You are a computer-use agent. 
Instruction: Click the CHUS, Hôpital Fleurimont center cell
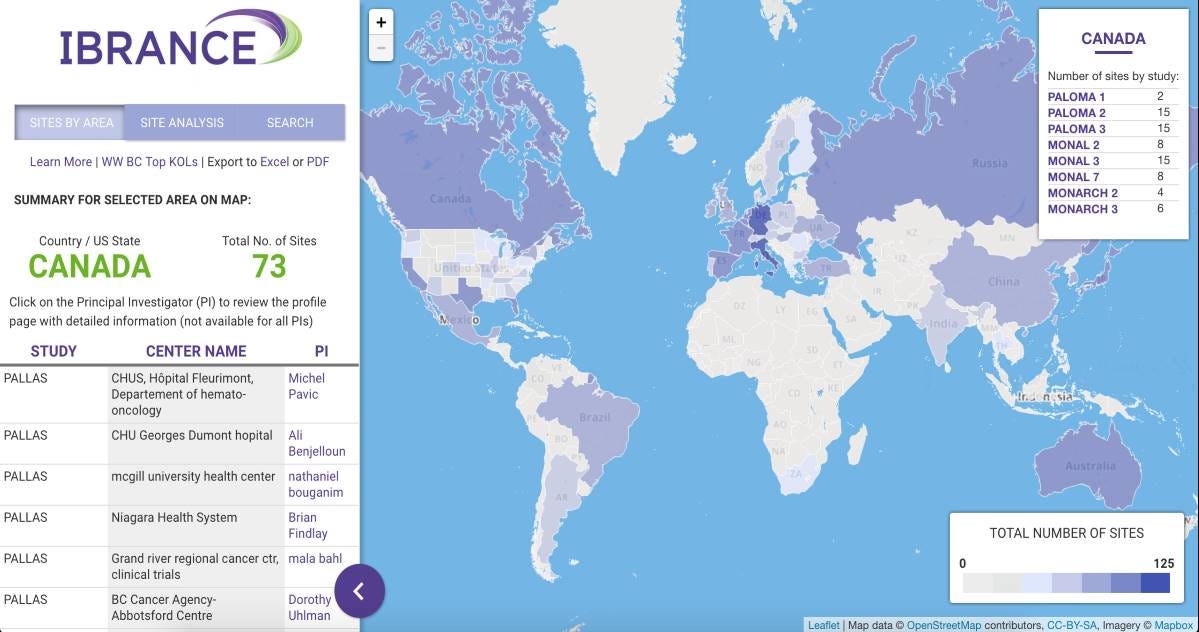[x=196, y=394]
